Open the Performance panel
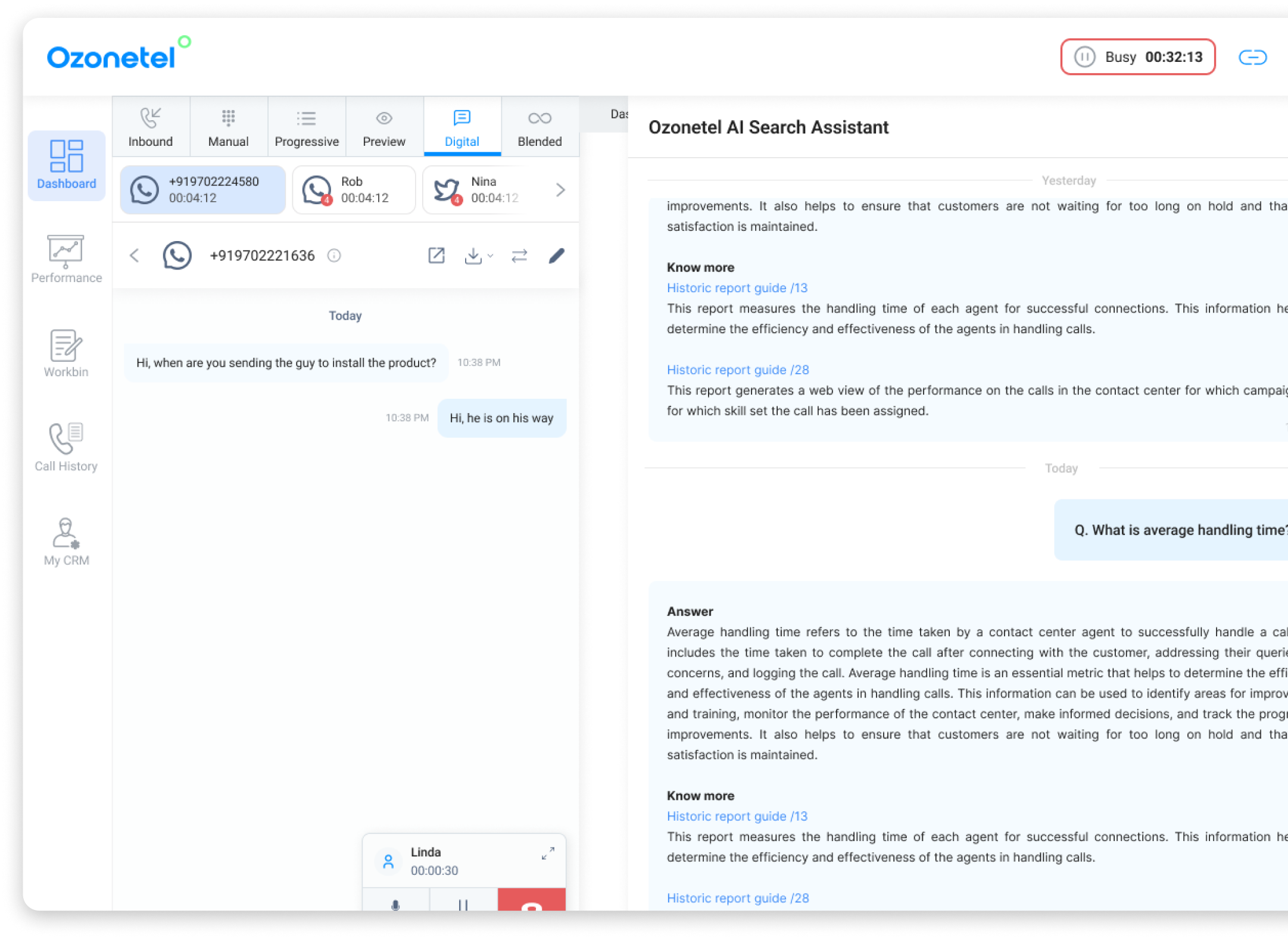Screen dimensions: 1288x938 (65, 258)
